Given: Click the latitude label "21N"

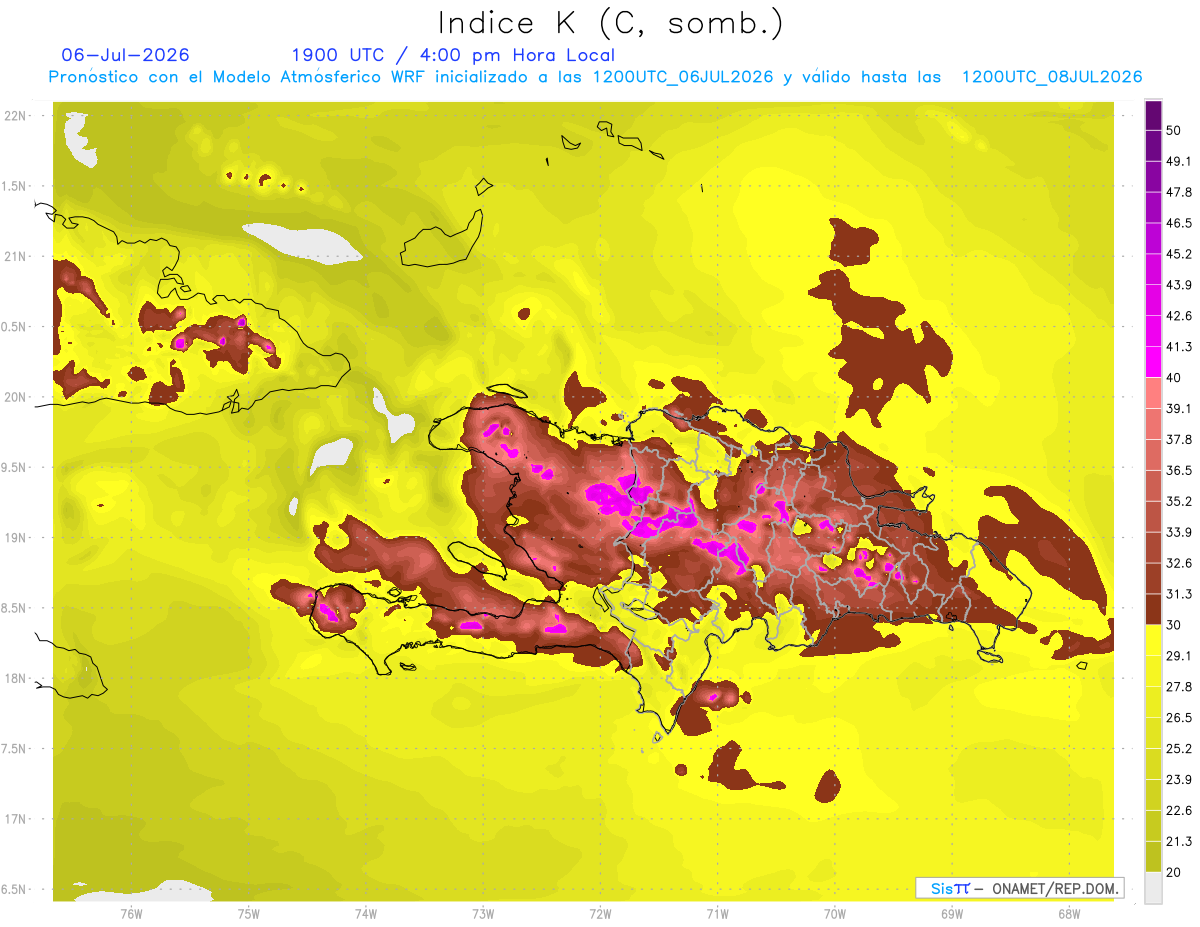Looking at the screenshot, I should pos(16,257).
